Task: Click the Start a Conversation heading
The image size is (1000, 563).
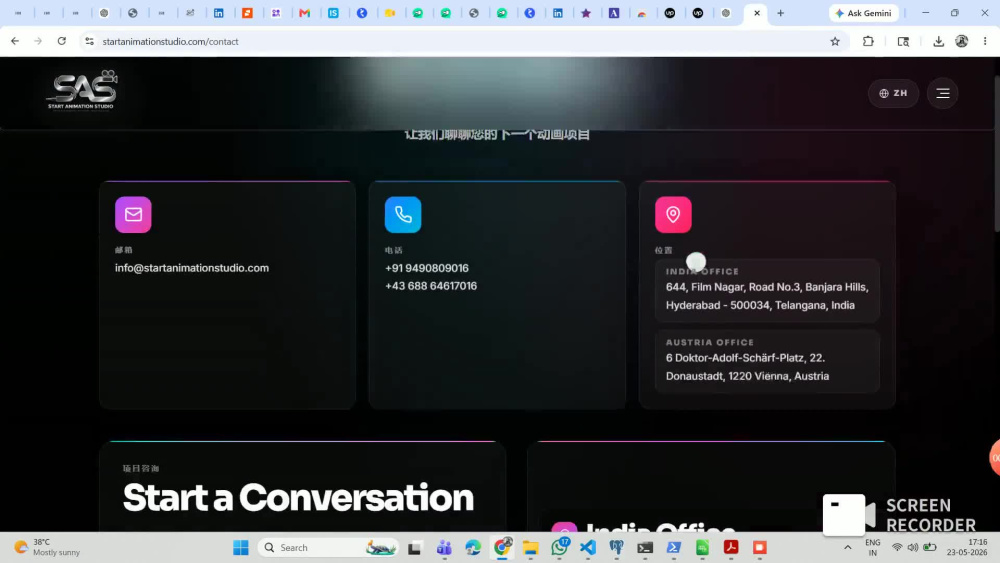Action: click(298, 498)
